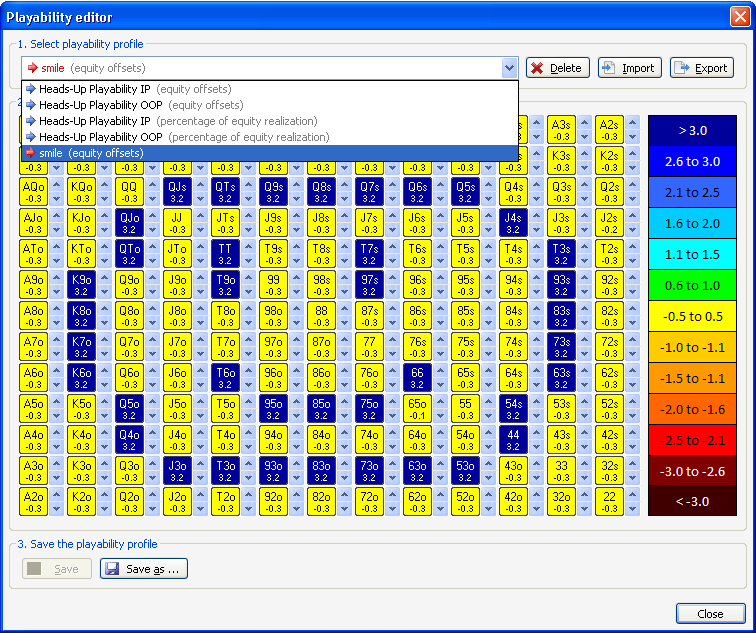This screenshot has height=633, width=756.
Task: Click the < -3.0 dark brown legend swatch
Action: [692, 501]
